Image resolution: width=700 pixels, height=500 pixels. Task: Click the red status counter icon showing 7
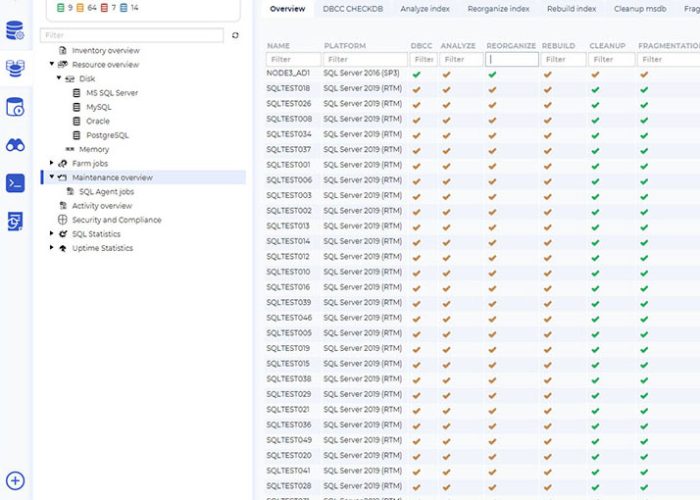tap(104, 8)
